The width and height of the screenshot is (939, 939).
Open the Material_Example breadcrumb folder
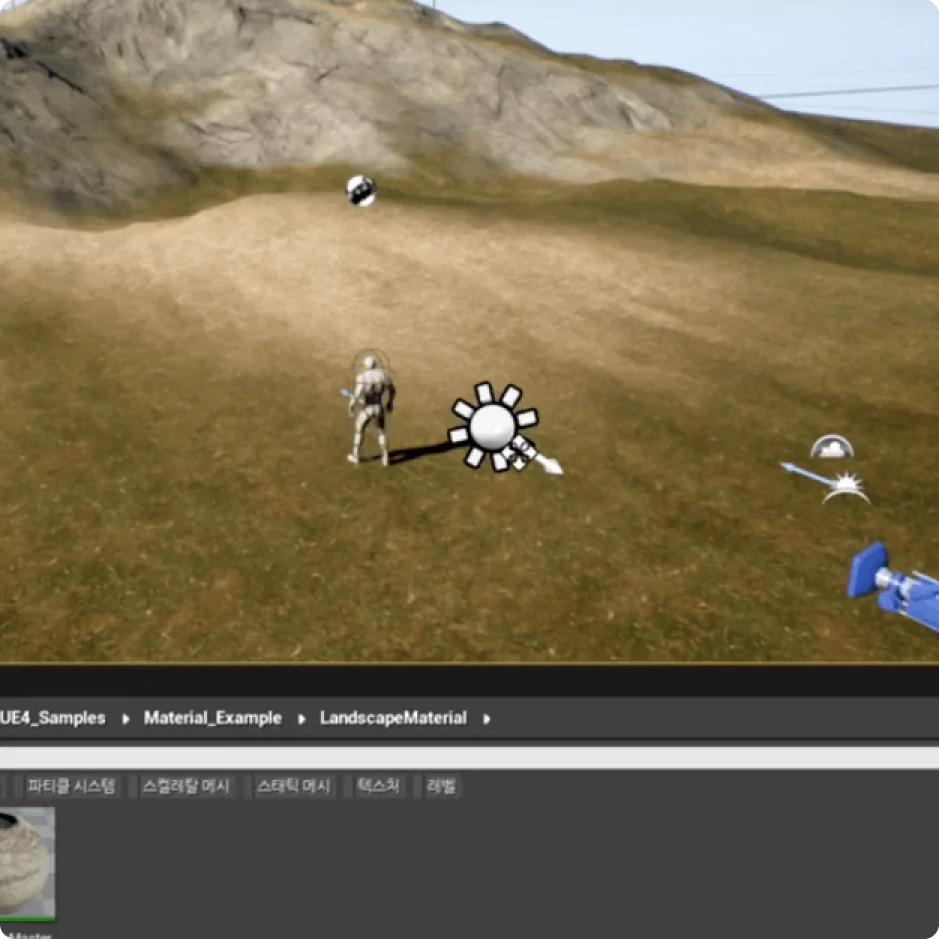point(213,717)
